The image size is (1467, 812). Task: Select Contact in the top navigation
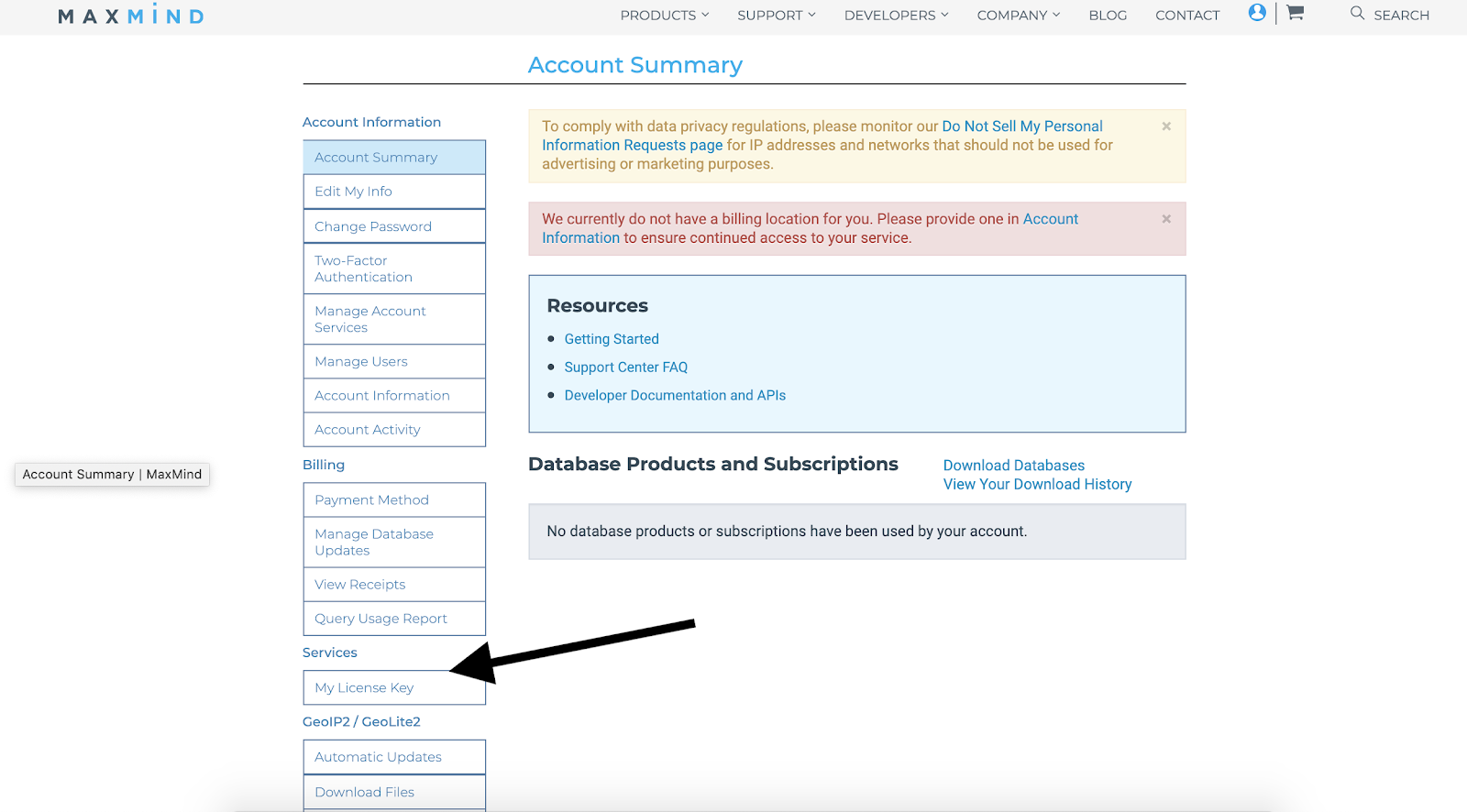tap(1187, 16)
